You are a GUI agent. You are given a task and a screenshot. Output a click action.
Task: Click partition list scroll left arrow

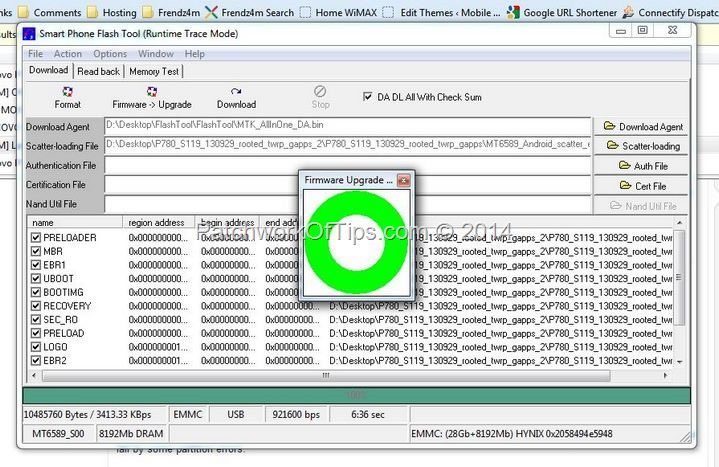(x=33, y=375)
